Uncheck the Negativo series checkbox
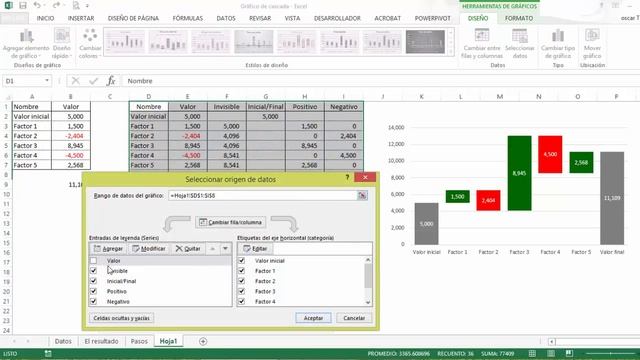The width and height of the screenshot is (640, 360). tap(93, 301)
